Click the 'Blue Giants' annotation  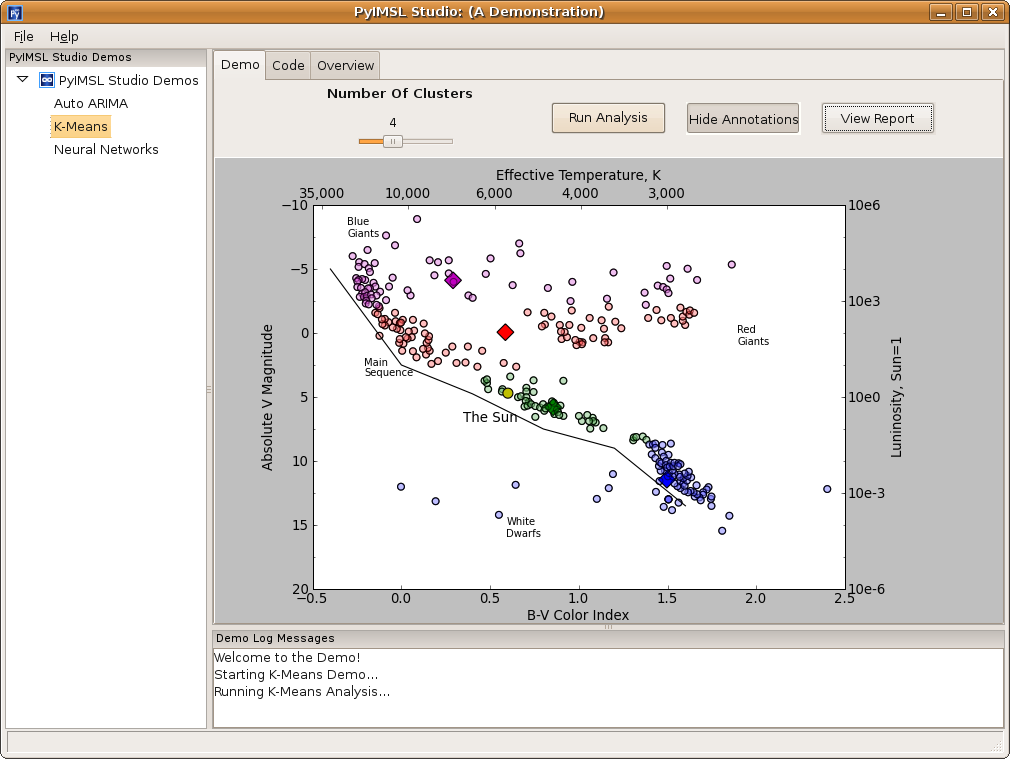pos(363,227)
